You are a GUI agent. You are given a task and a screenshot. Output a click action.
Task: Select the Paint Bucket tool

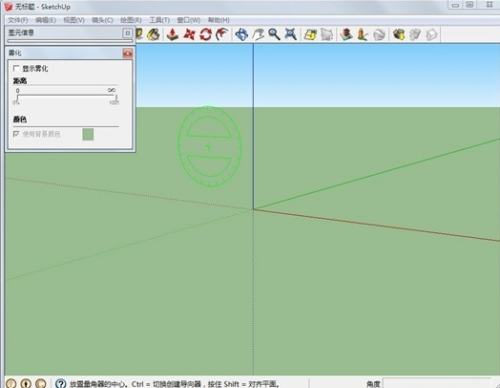[153, 34]
